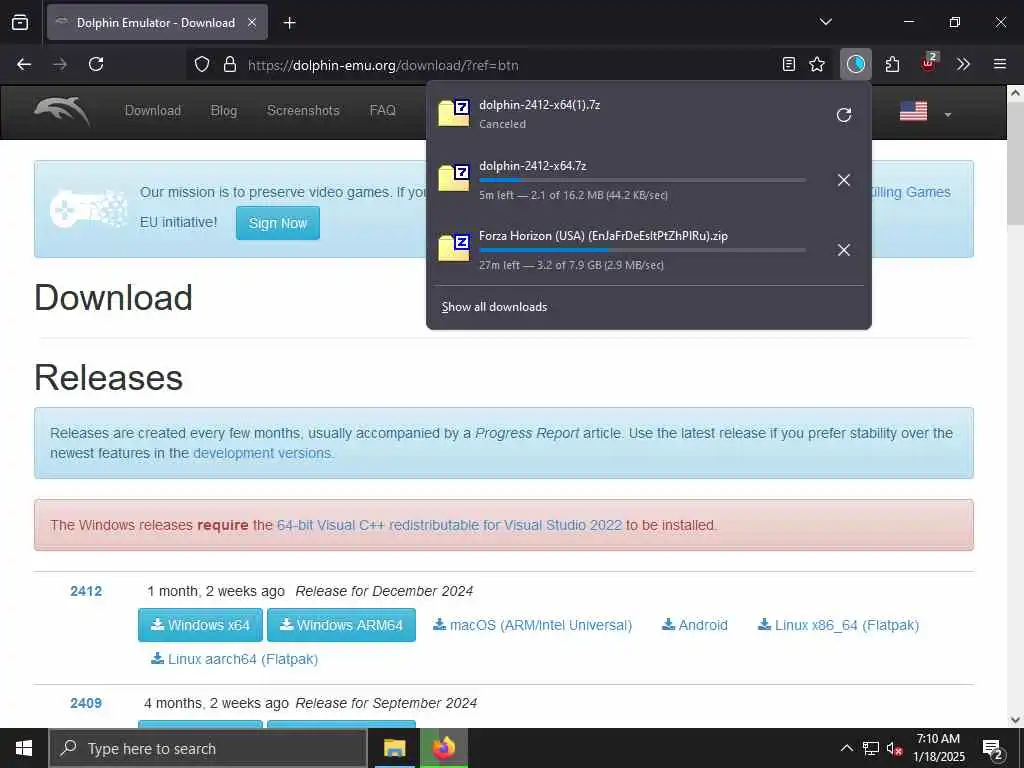Click the Sign Now button
Screen dimensions: 1024x768
click(x=278, y=223)
